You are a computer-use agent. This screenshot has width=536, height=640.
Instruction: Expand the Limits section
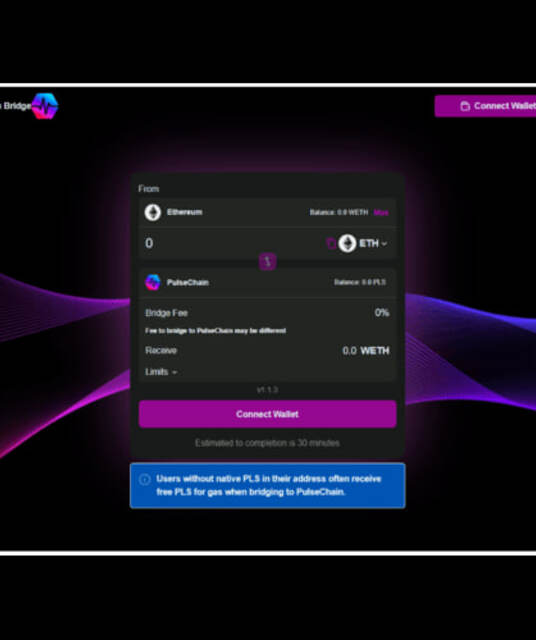pyautogui.click(x=161, y=372)
